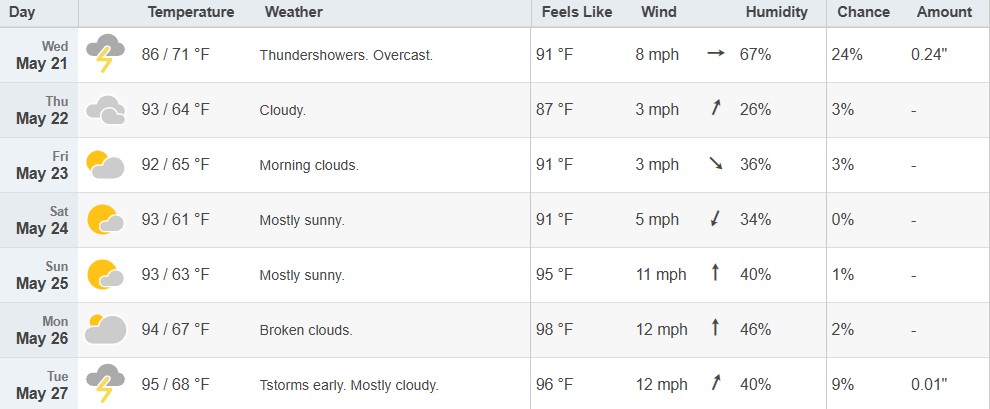This screenshot has width=990, height=409.
Task: Open the Wed May 21 day row
Action: click(495, 55)
